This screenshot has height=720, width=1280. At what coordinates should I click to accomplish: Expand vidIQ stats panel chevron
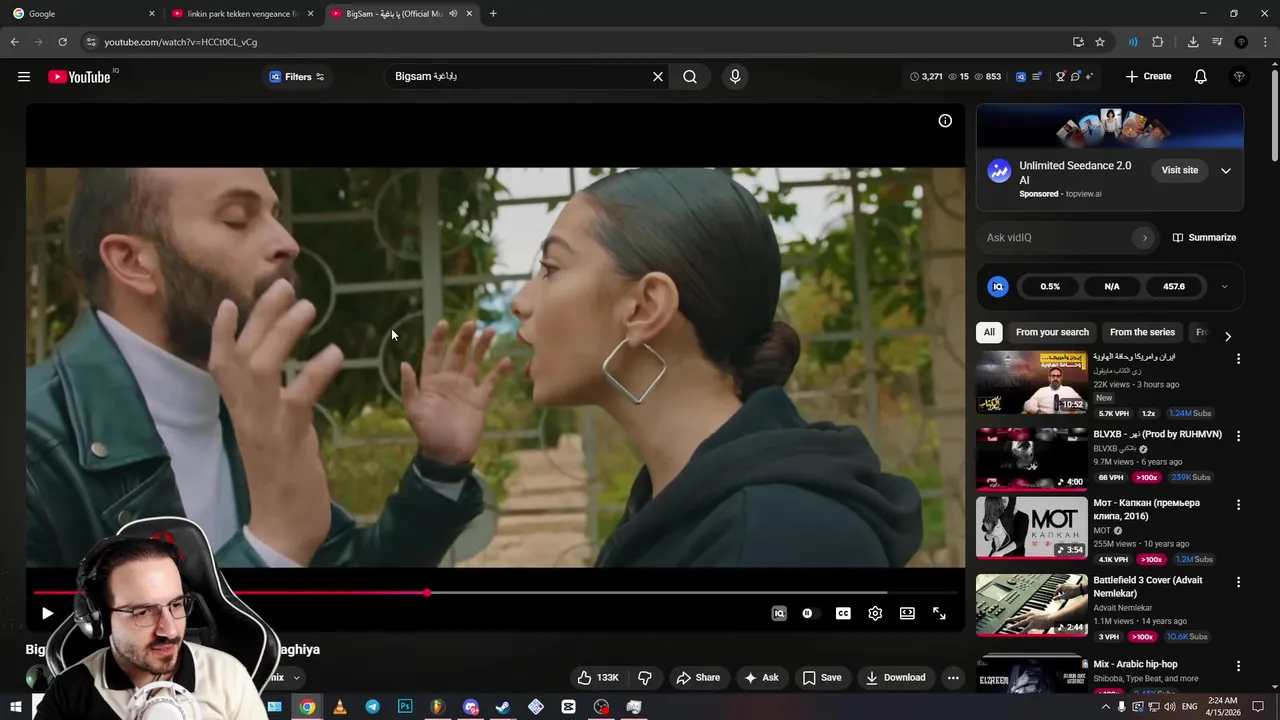[x=1224, y=287]
